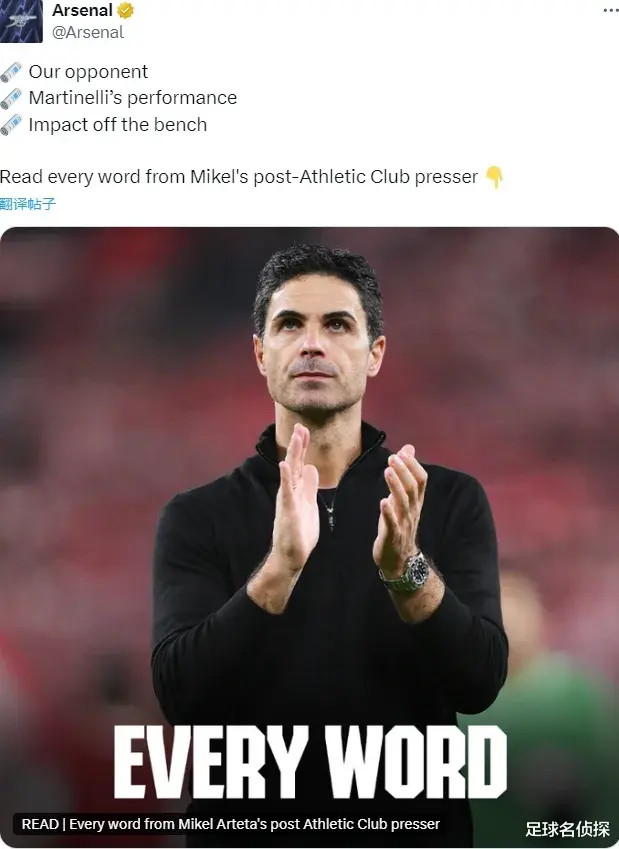Click the pointing-down hand emoji
Viewport: 619px width, 849px height.
coord(494,177)
